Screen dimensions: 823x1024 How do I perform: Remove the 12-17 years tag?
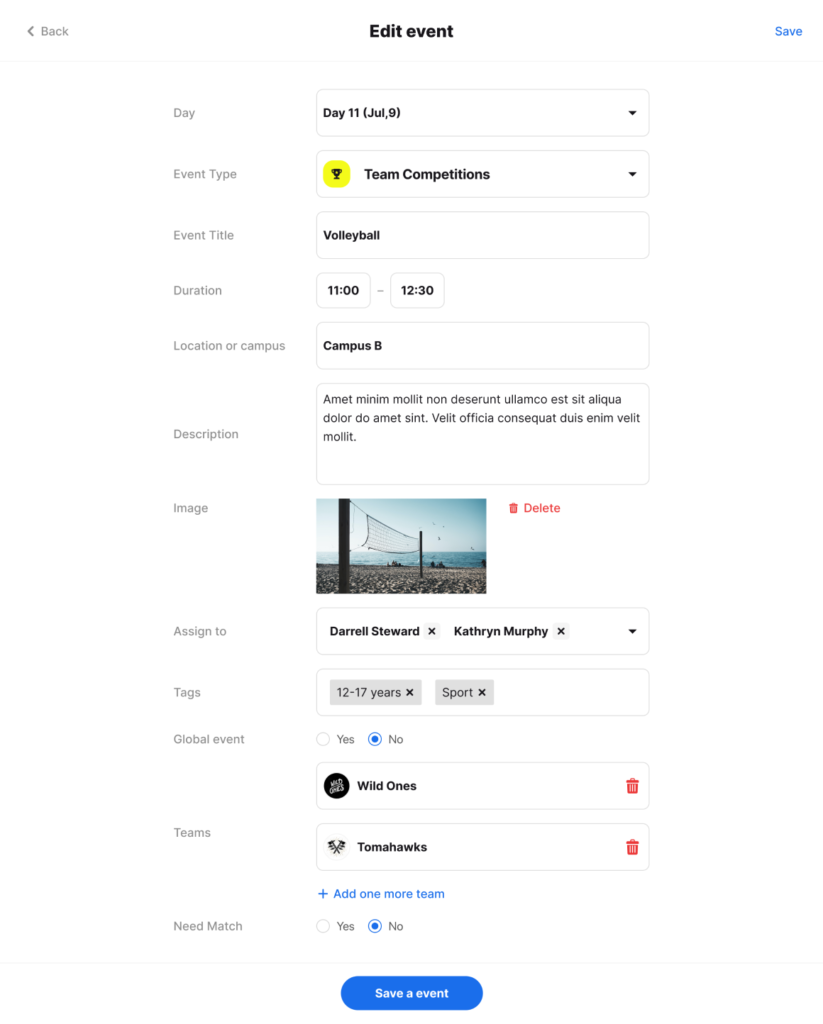[410, 692]
